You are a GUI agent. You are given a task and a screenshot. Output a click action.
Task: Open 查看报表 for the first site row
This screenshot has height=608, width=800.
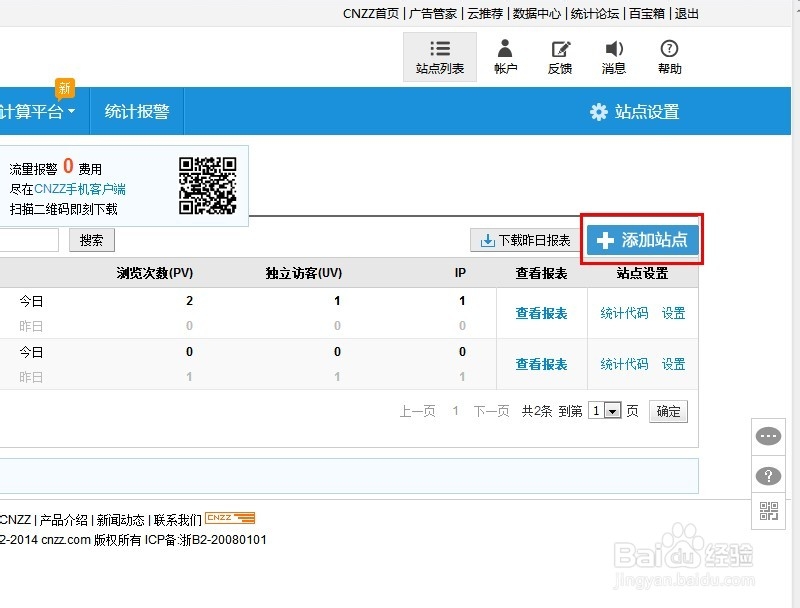(x=541, y=313)
